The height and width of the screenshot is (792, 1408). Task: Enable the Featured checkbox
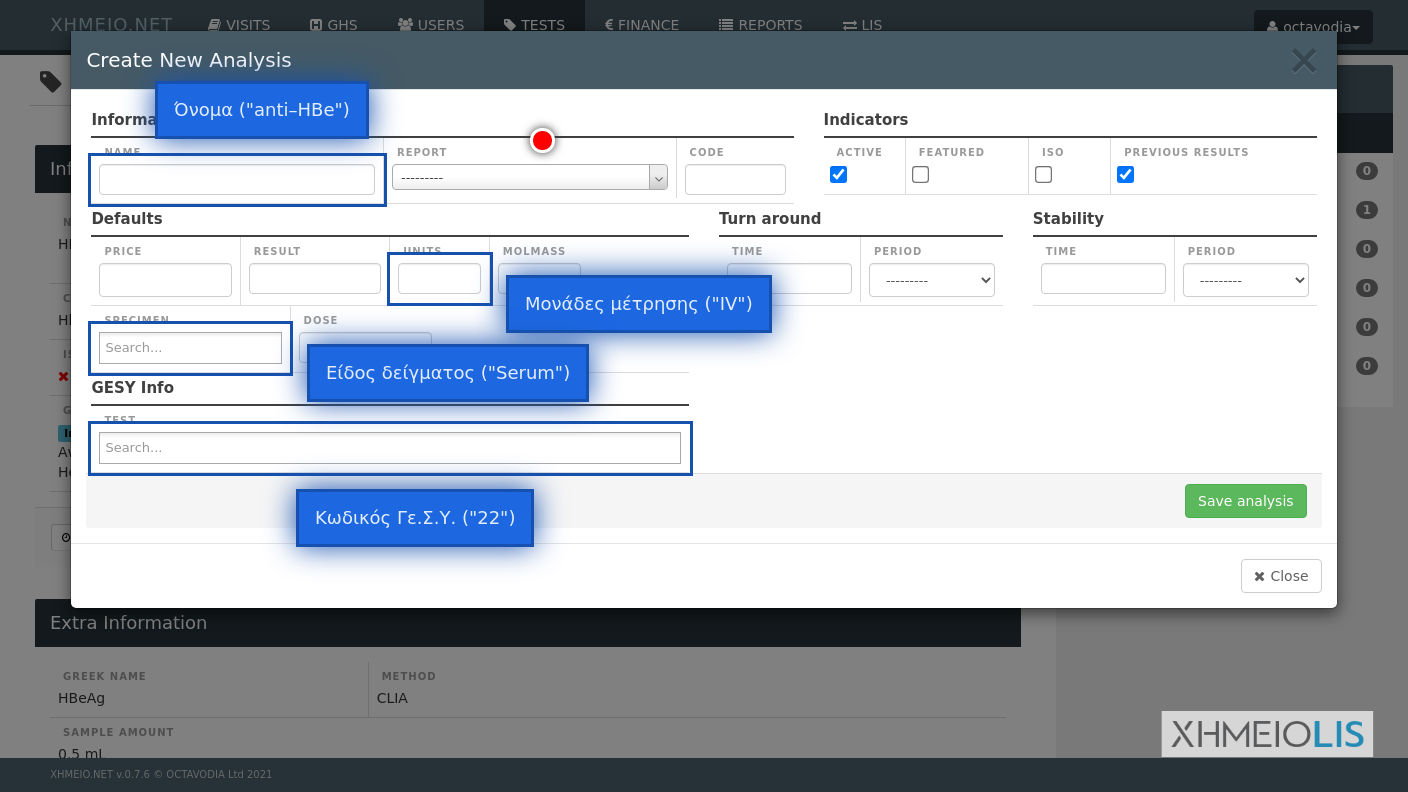[920, 175]
